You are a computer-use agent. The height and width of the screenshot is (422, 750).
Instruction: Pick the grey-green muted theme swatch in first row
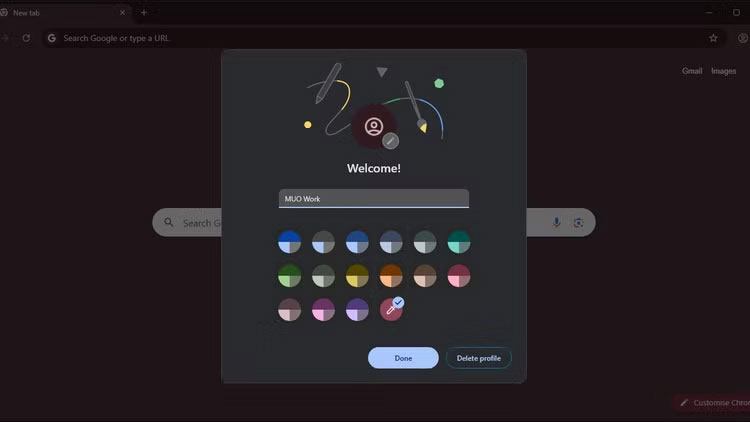pyautogui.click(x=425, y=242)
